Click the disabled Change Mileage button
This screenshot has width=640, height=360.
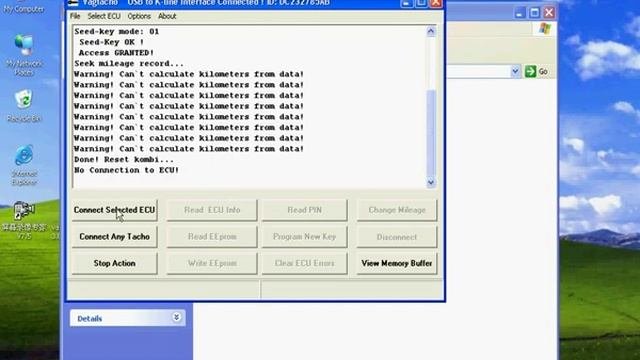pos(396,210)
